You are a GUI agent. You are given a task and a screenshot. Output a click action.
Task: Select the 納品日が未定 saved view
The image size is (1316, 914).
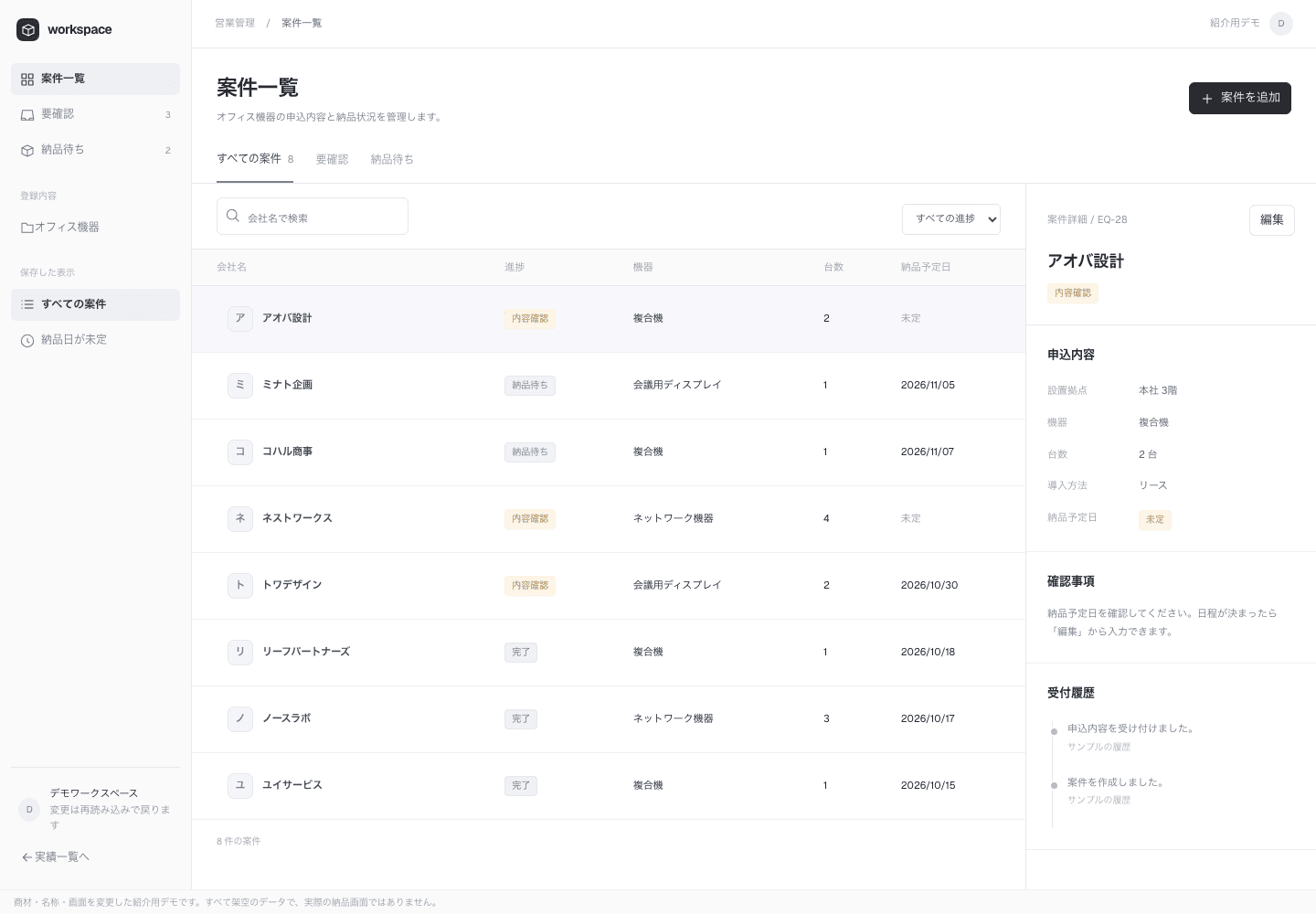(95, 340)
